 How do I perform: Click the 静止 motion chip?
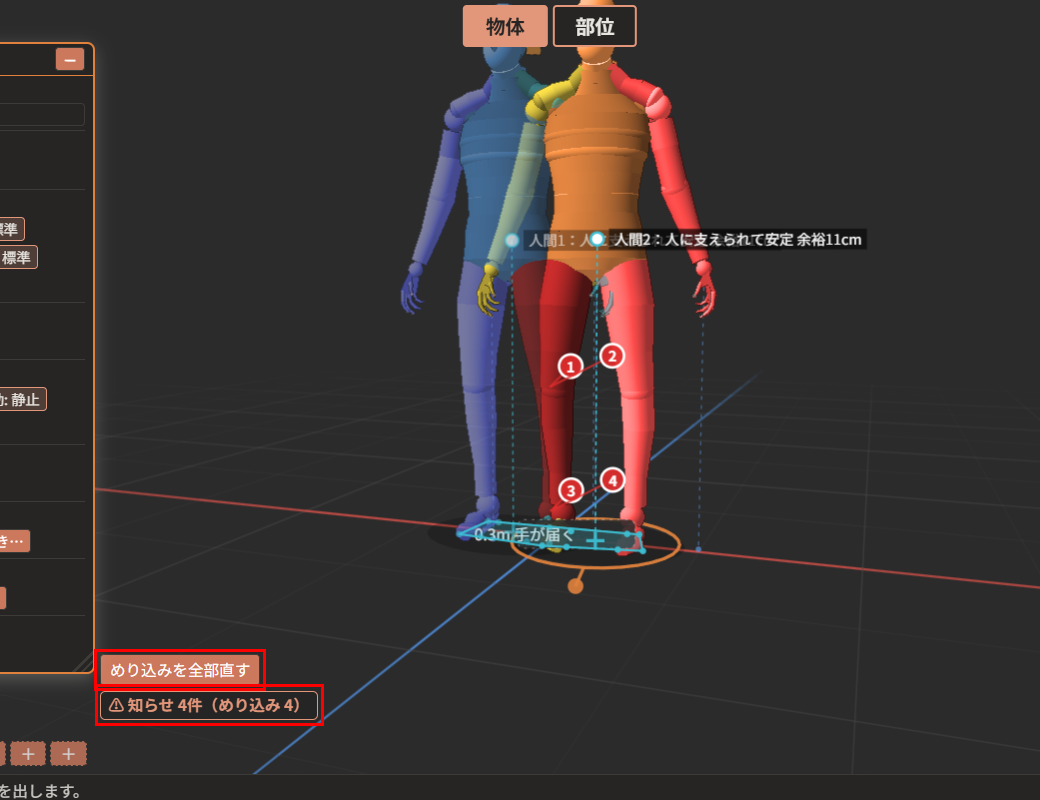click(x=22, y=399)
